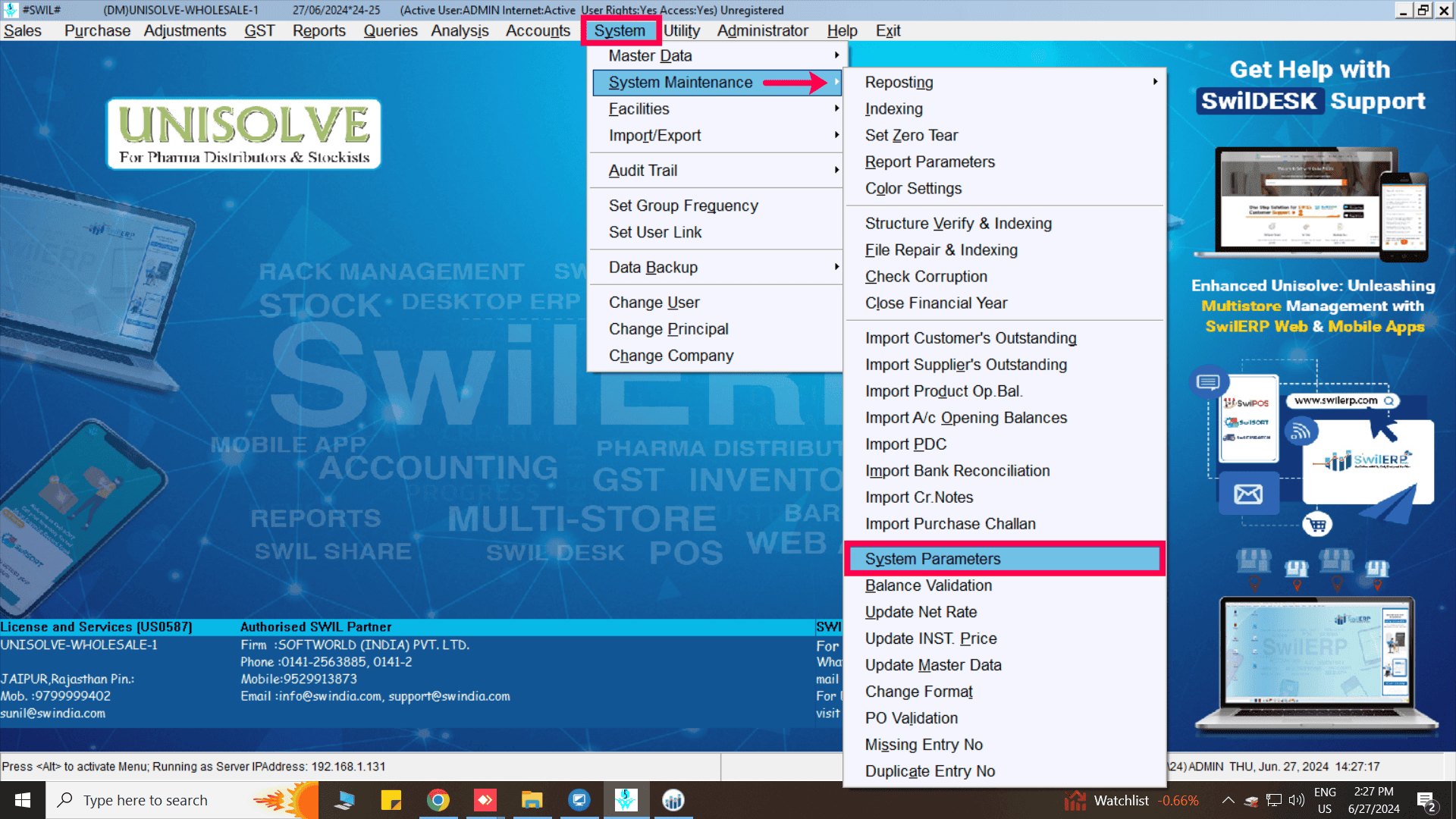
Task: Open network status tray icon
Action: point(1274,800)
